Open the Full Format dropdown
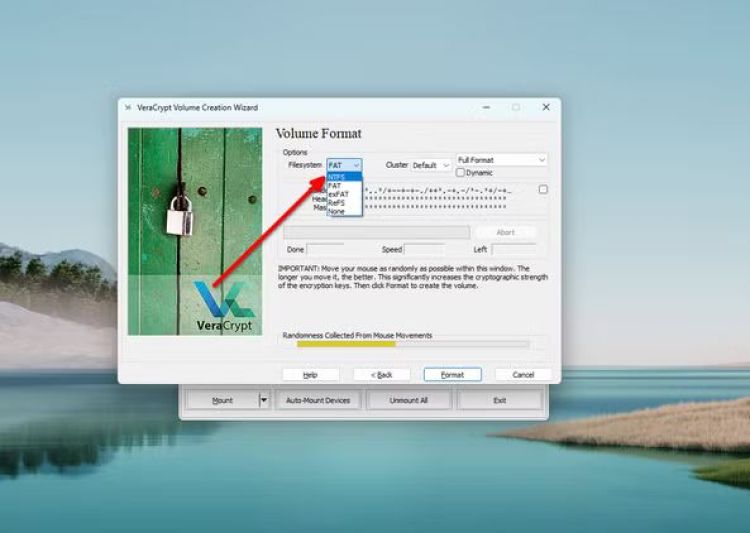 click(x=501, y=160)
